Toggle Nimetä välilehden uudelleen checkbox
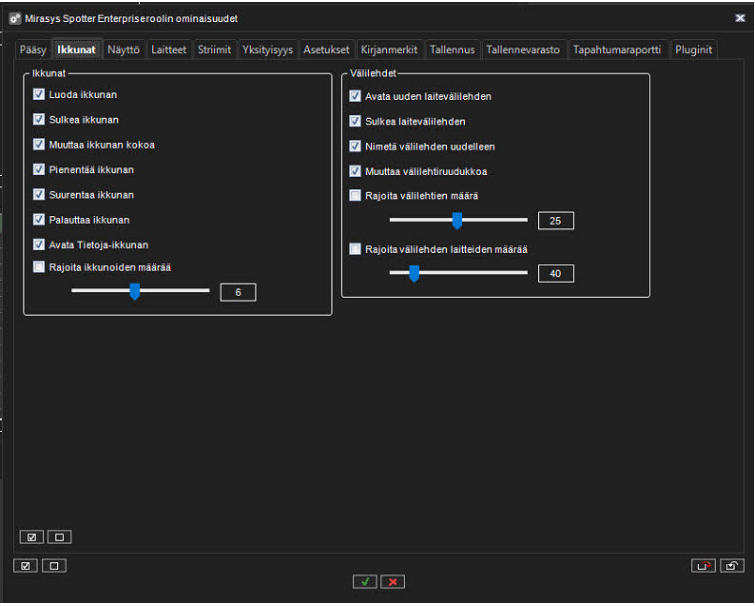Screen dimensions: 755x606 pyautogui.click(x=355, y=146)
